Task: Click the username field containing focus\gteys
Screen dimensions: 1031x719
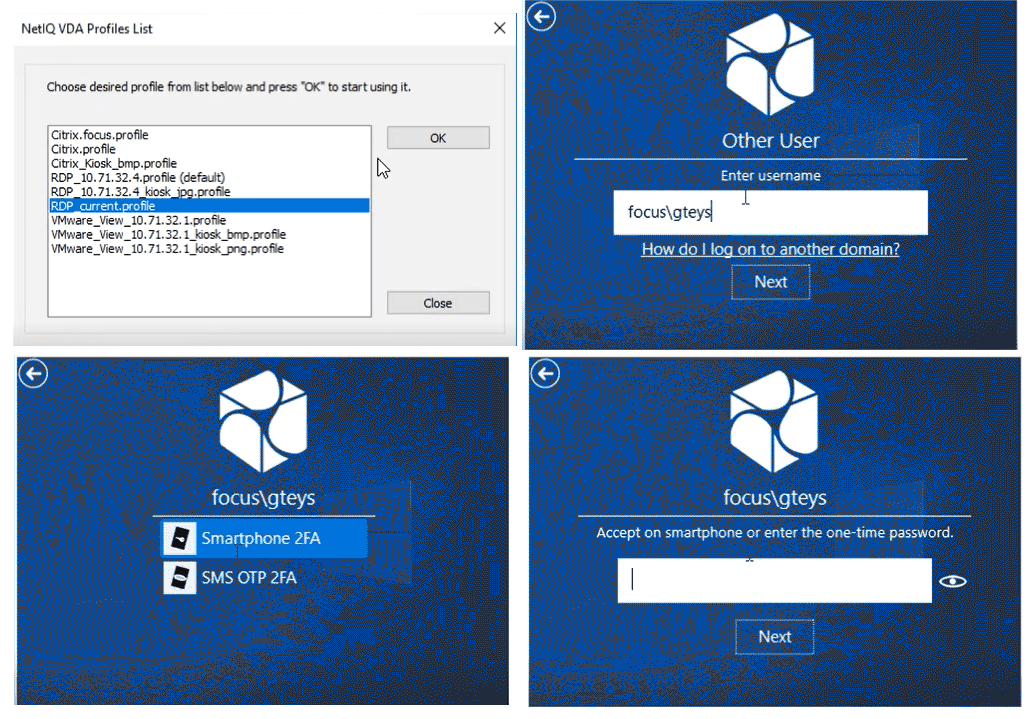Action: click(771, 212)
